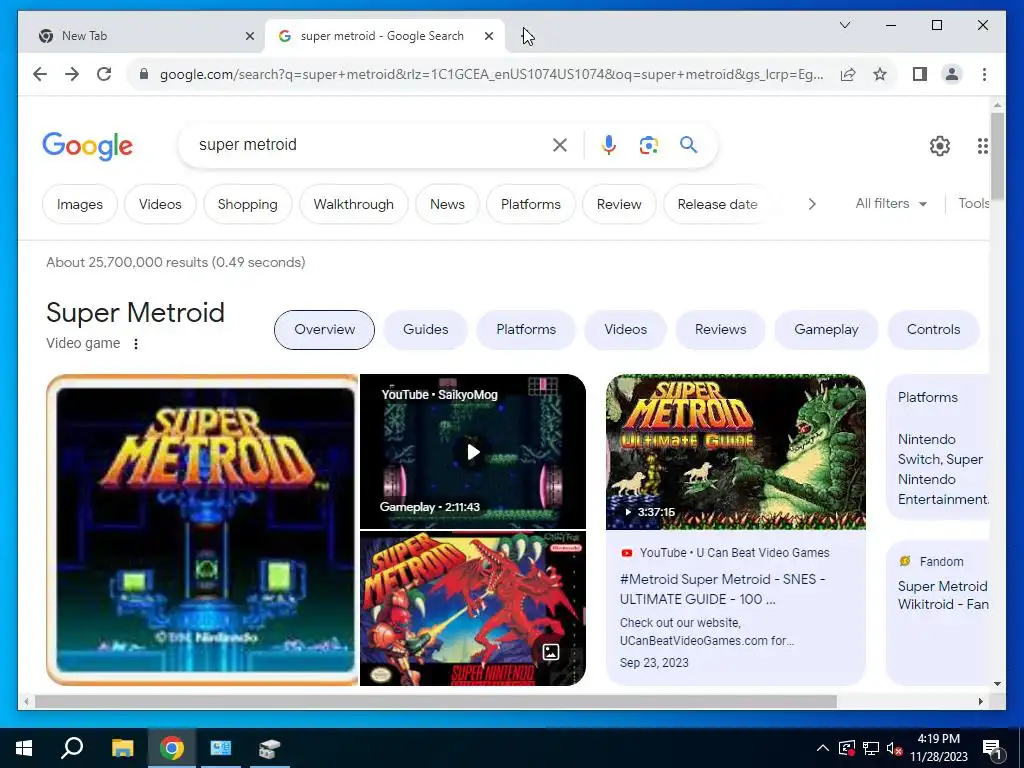Filter results by Images

click(80, 204)
